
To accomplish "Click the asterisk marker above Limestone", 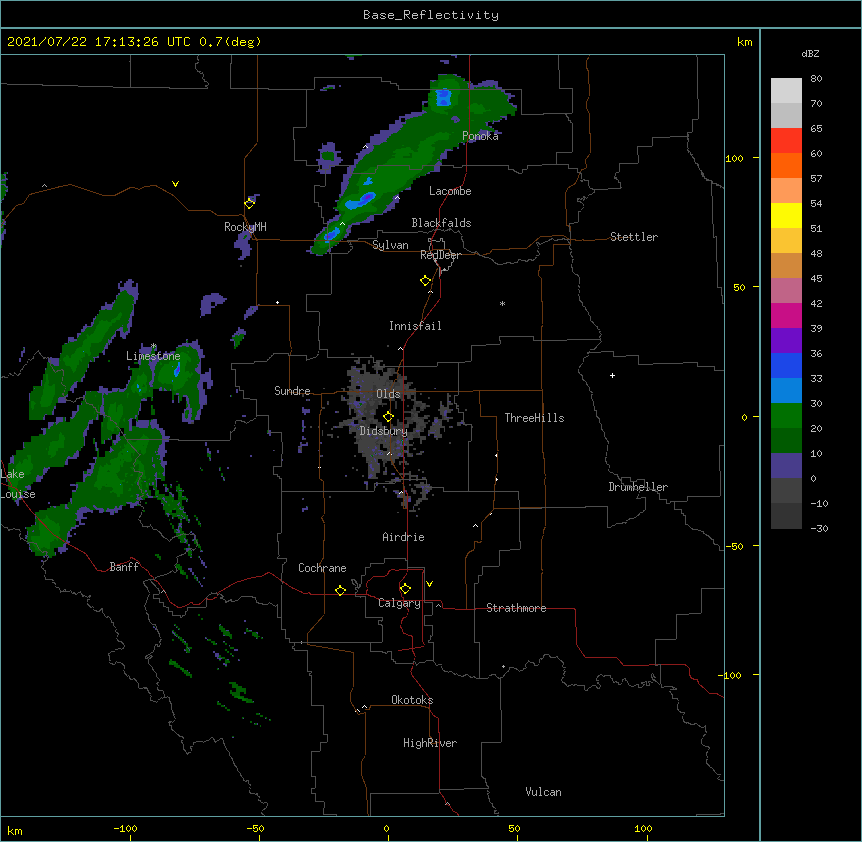I will pyautogui.click(x=153, y=346).
